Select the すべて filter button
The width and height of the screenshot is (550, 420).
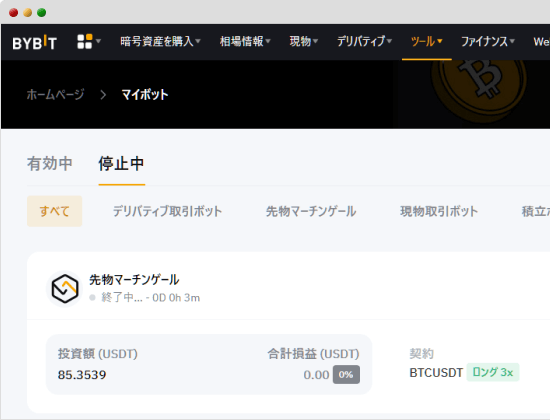pos(54,211)
